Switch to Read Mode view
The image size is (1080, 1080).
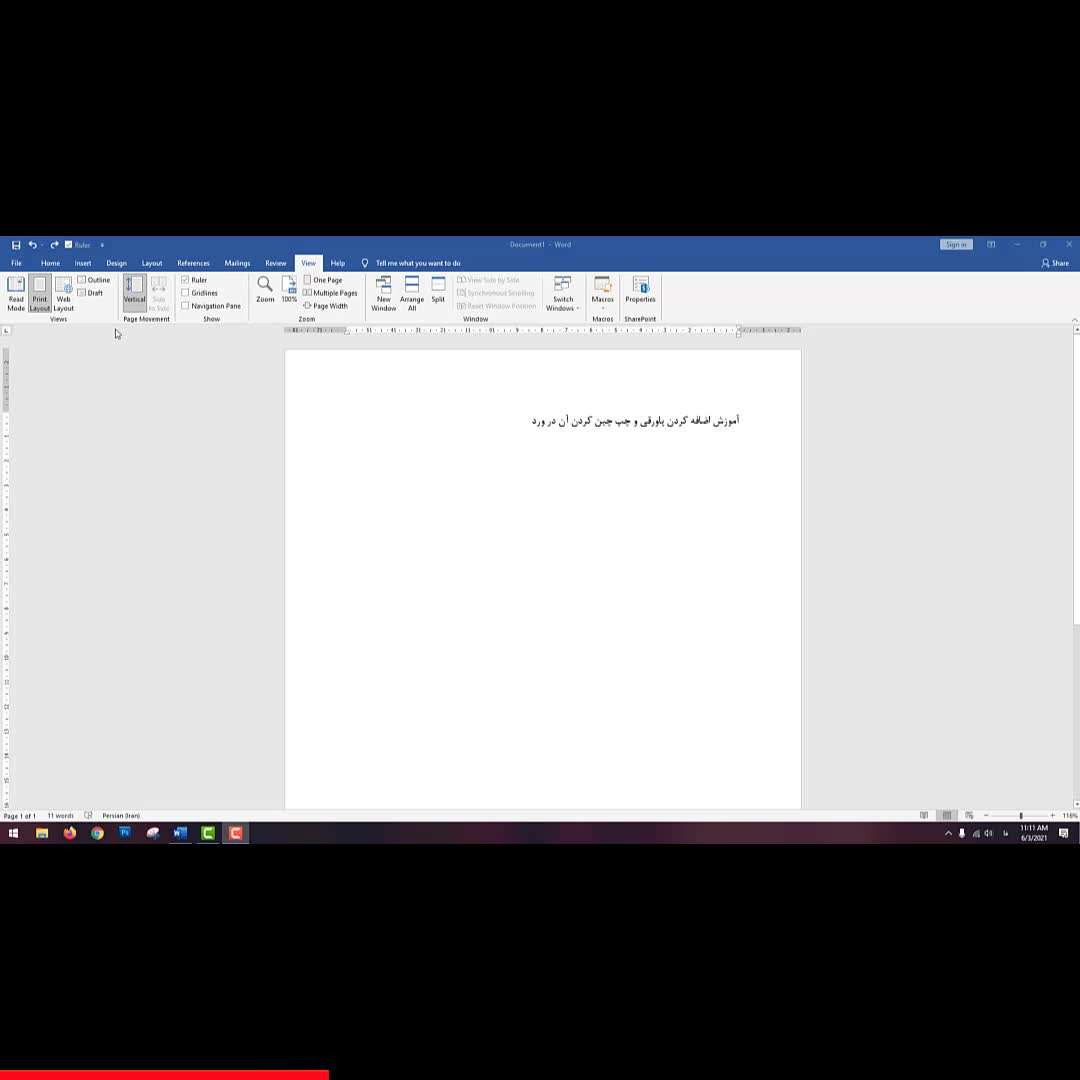point(16,293)
